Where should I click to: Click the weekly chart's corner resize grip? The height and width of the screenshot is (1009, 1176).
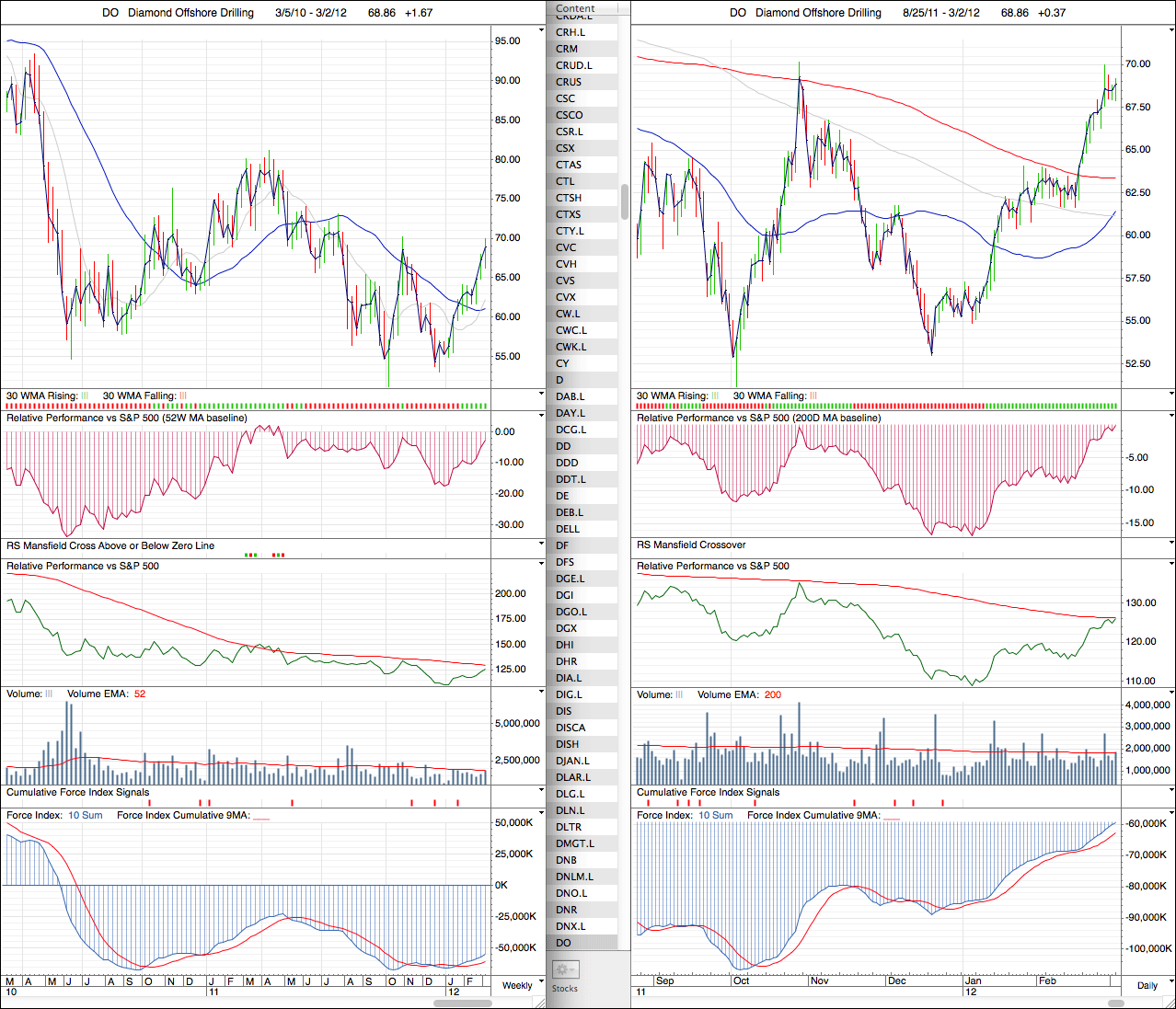pos(541,1003)
